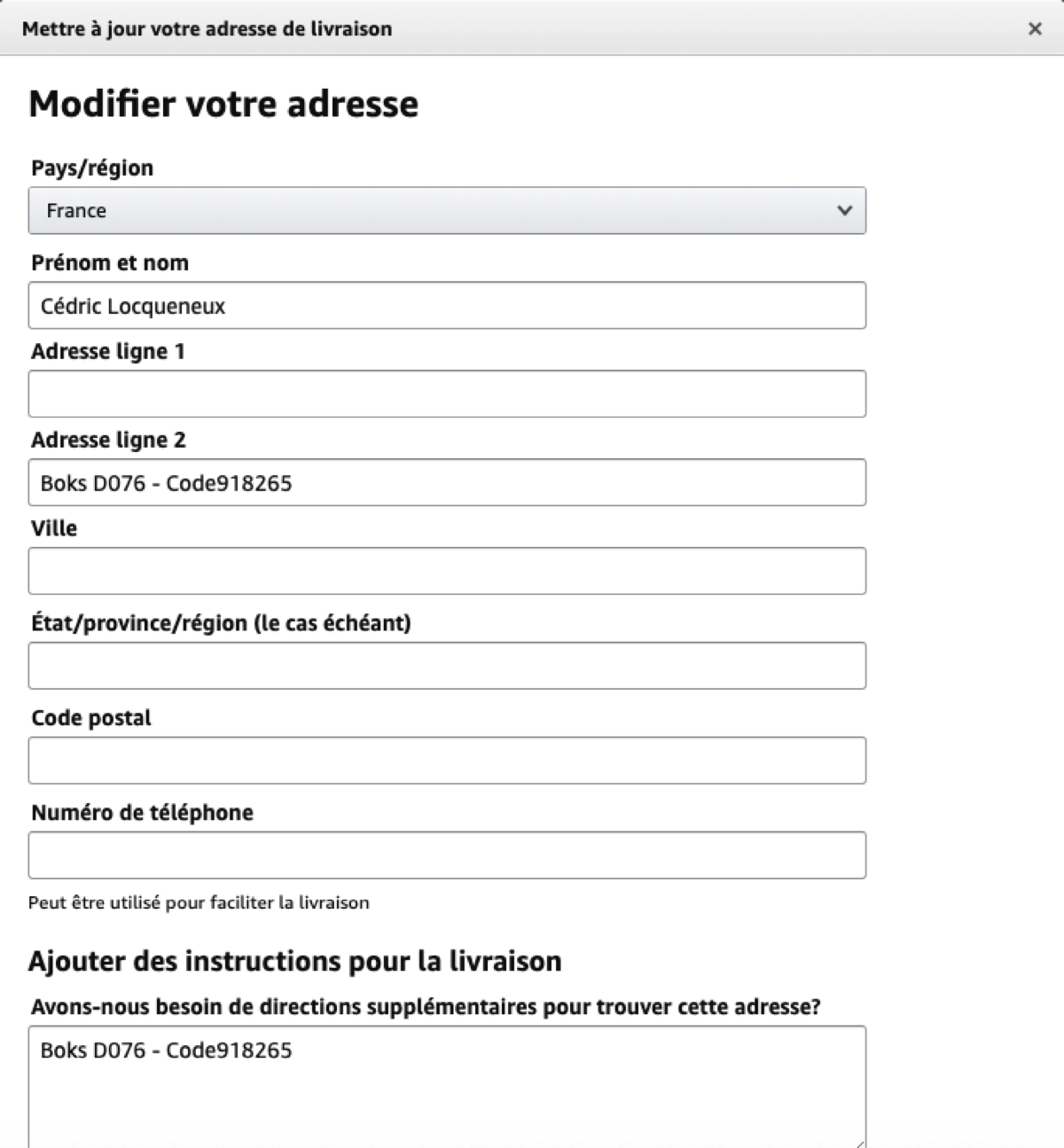
Task: Click inside the empty Ville input box
Action: point(447,571)
